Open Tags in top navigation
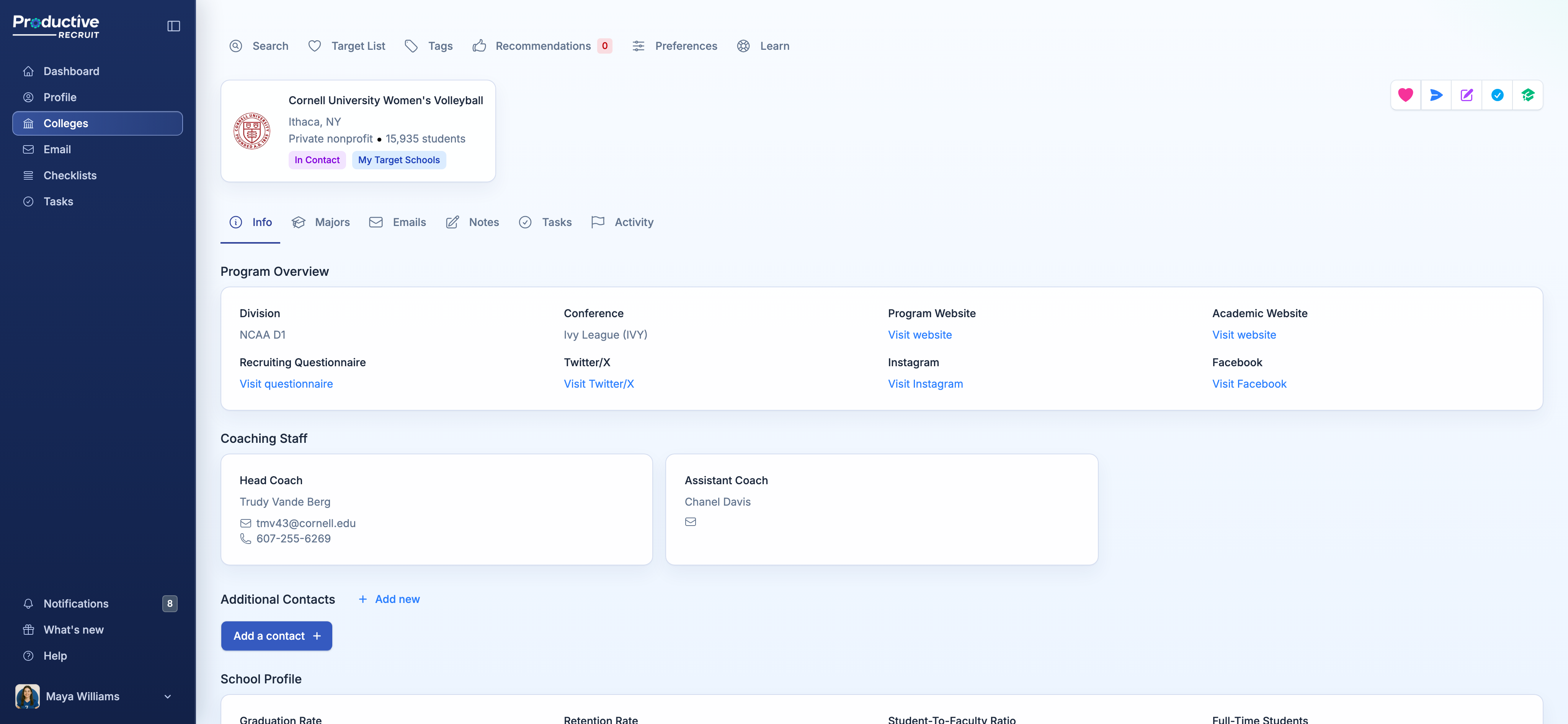 (x=428, y=46)
